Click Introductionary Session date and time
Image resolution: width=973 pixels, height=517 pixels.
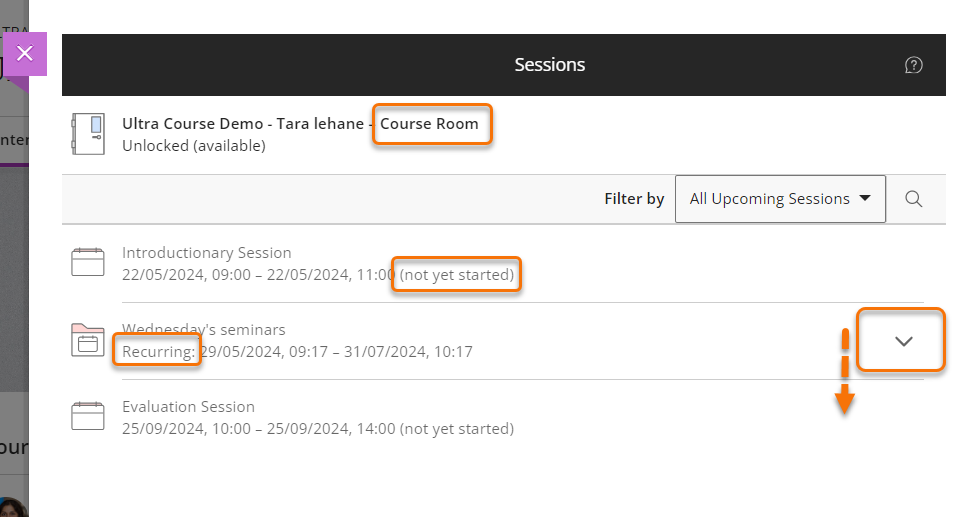coord(258,275)
